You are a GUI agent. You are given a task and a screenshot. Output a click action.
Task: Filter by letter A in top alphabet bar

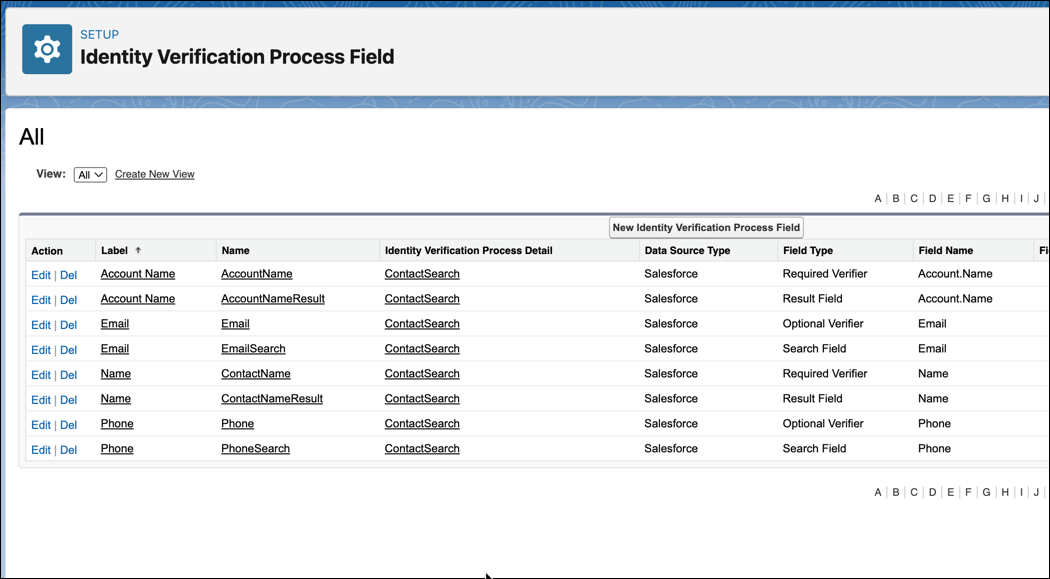878,199
